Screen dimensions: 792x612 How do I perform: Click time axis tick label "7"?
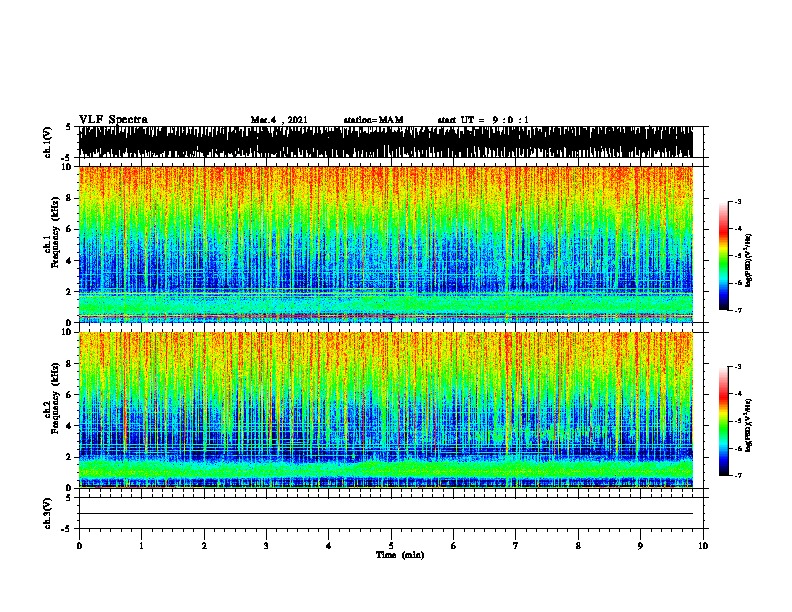click(x=516, y=546)
